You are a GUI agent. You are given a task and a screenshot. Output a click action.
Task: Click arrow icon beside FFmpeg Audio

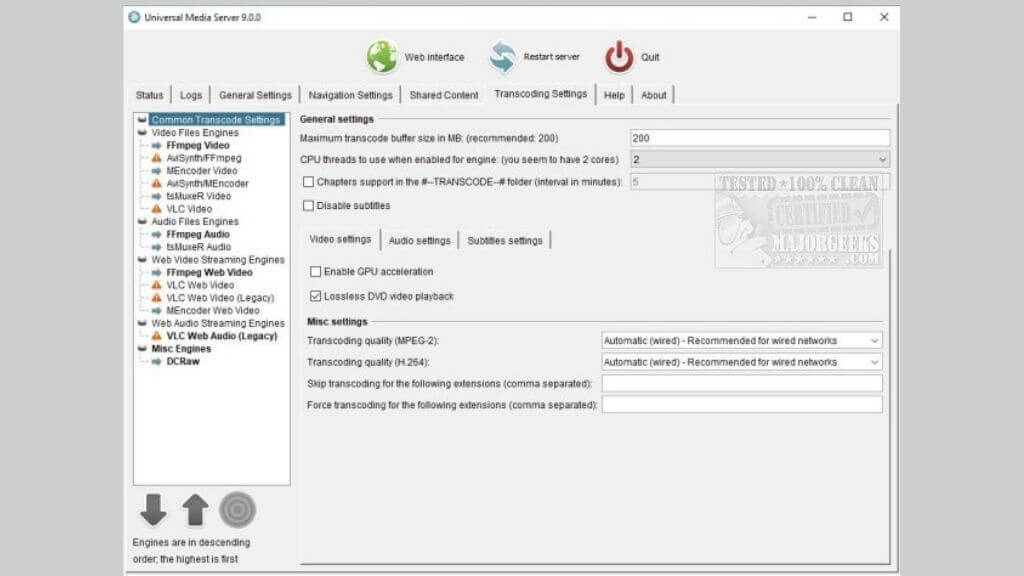click(157, 234)
